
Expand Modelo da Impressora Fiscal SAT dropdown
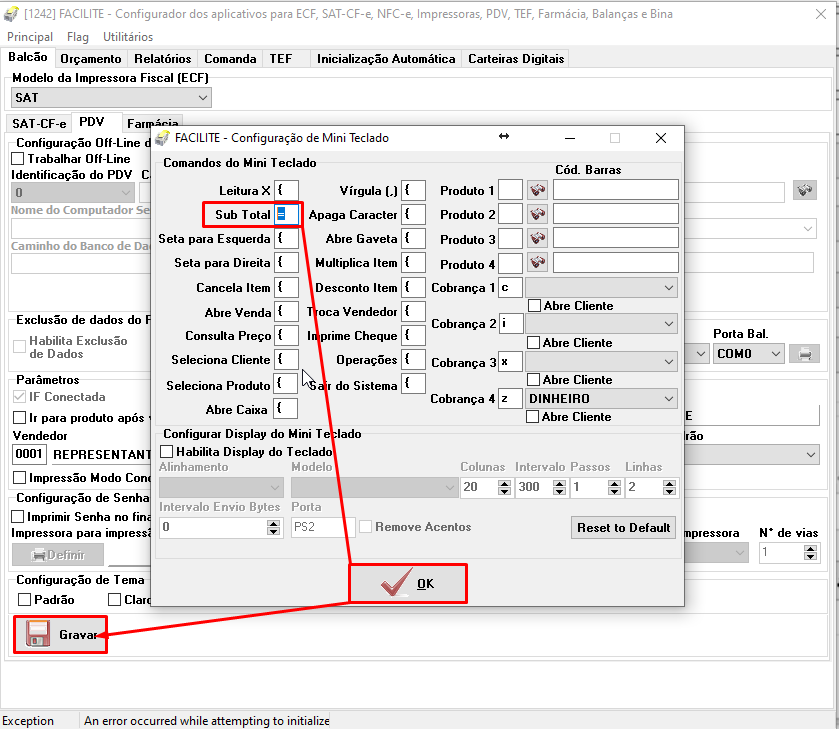coord(111,97)
